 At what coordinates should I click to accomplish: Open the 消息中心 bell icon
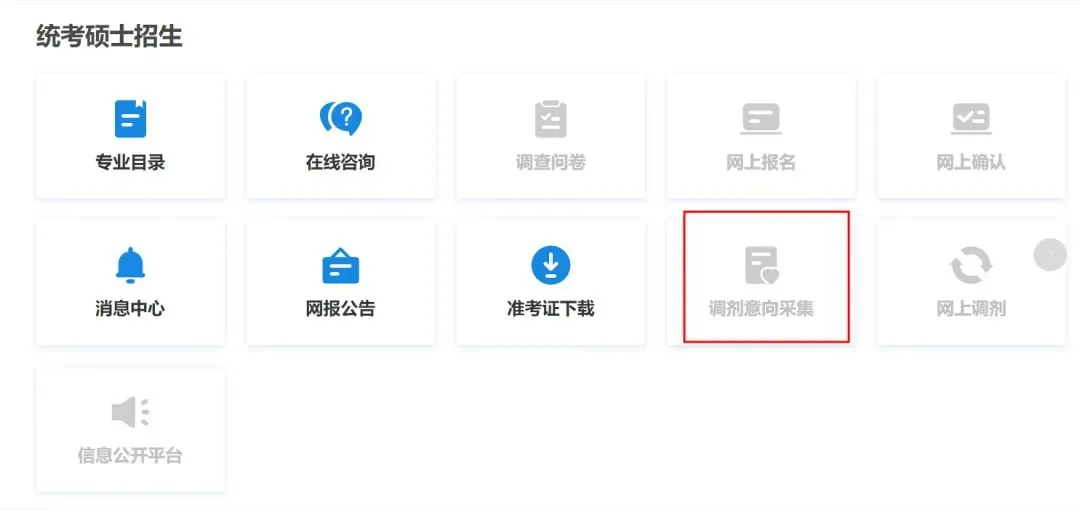point(130,265)
